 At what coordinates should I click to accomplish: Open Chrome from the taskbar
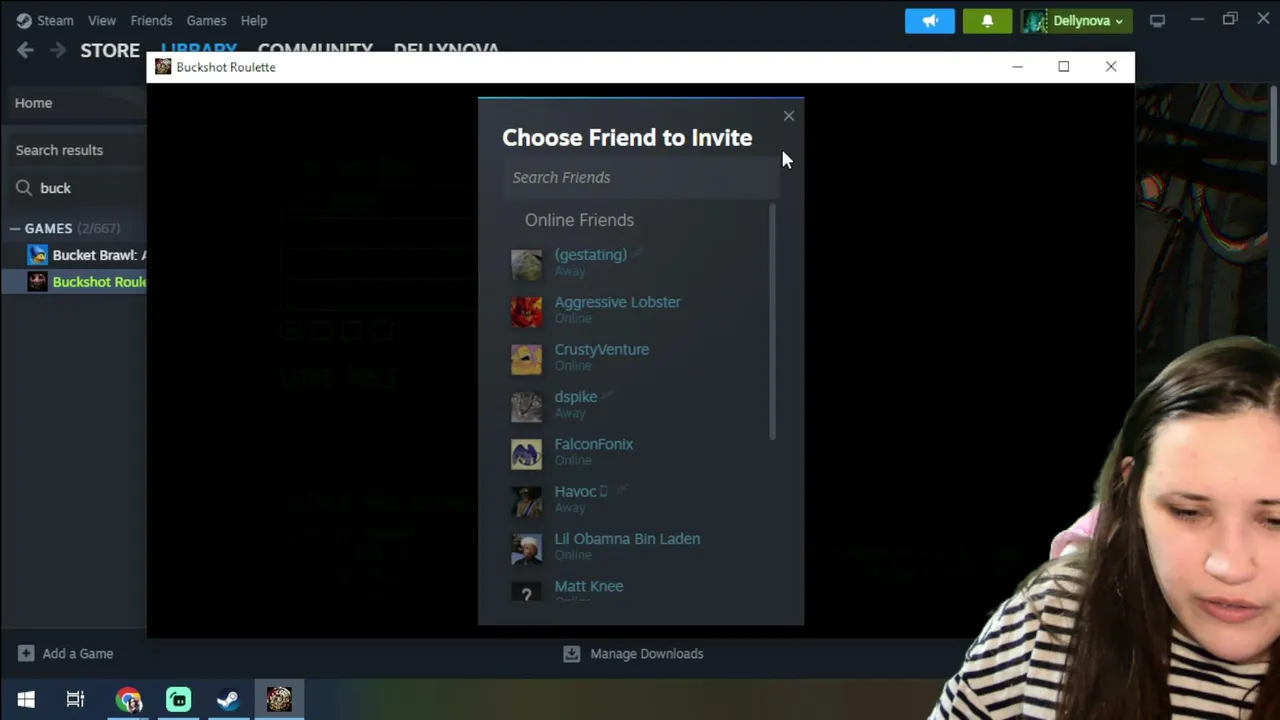tap(128, 700)
